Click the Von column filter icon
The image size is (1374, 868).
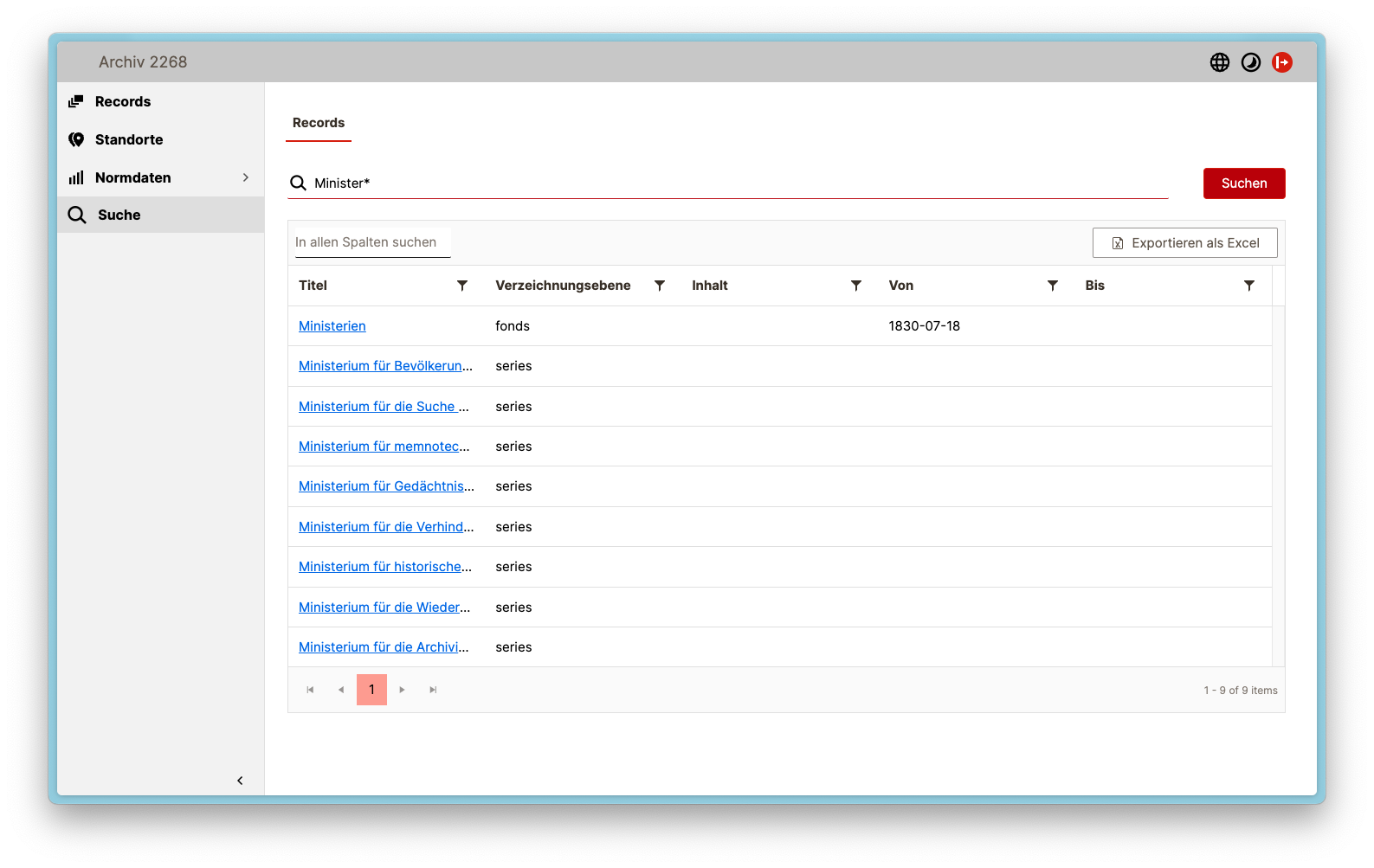[1052, 286]
